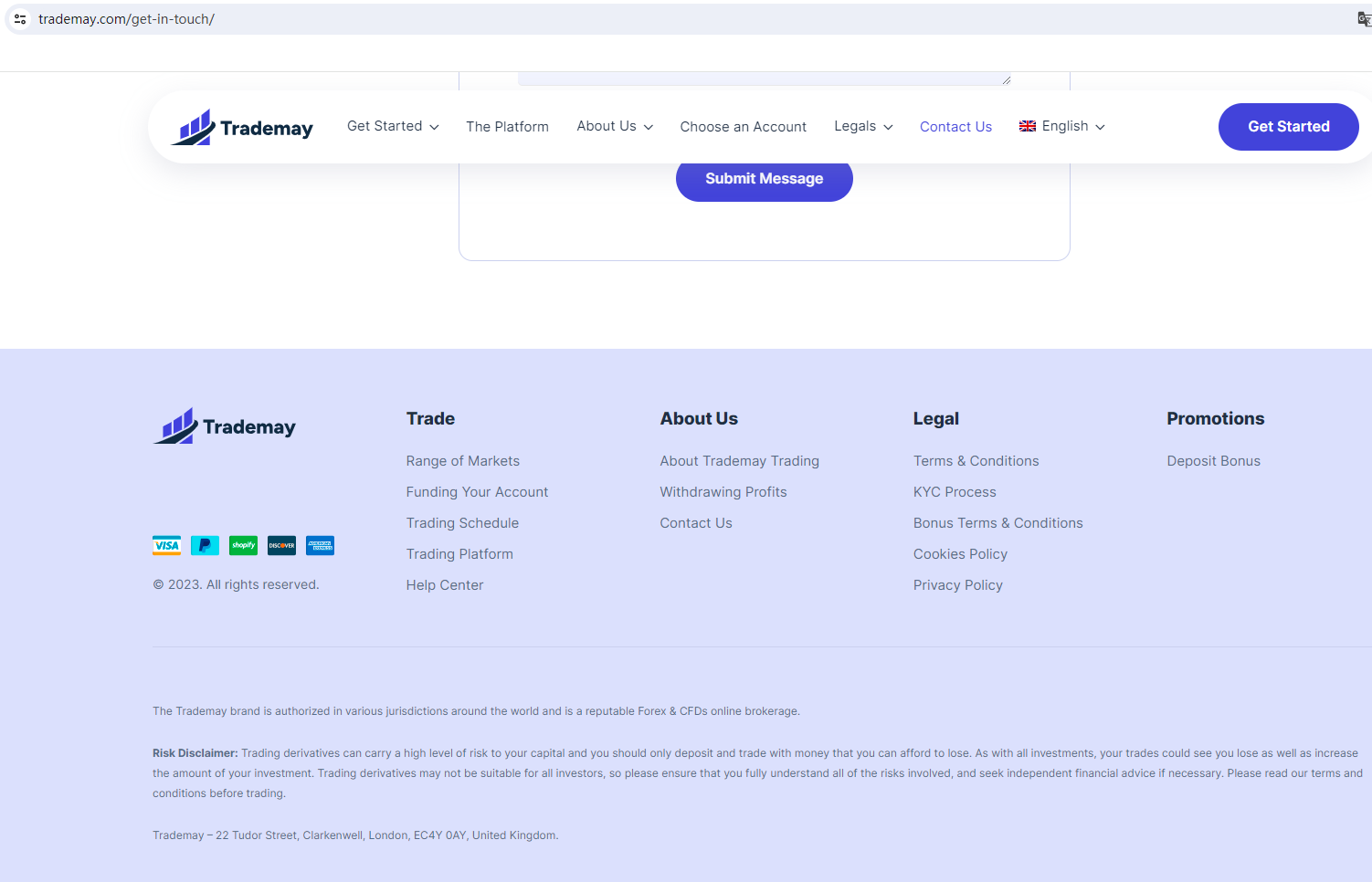Open the English language selector
Image resolution: width=1372 pixels, height=882 pixels.
point(1062,126)
